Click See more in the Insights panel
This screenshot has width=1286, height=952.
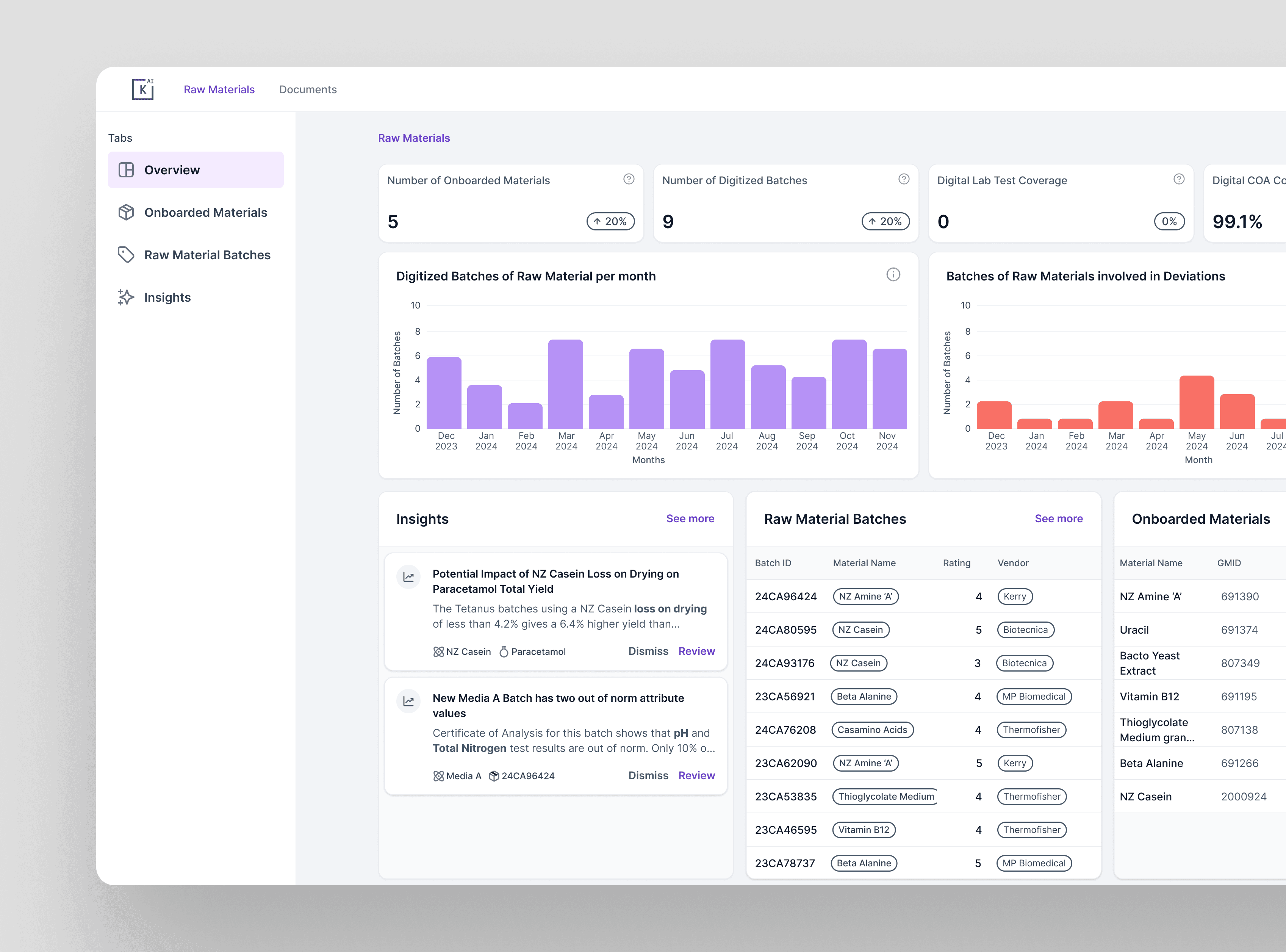(690, 518)
